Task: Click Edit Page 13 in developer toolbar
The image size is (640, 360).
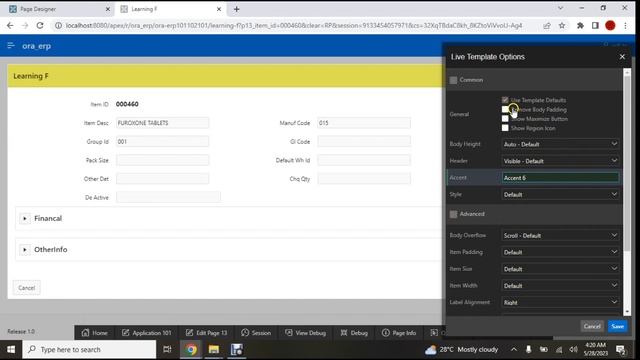Action: (x=207, y=333)
